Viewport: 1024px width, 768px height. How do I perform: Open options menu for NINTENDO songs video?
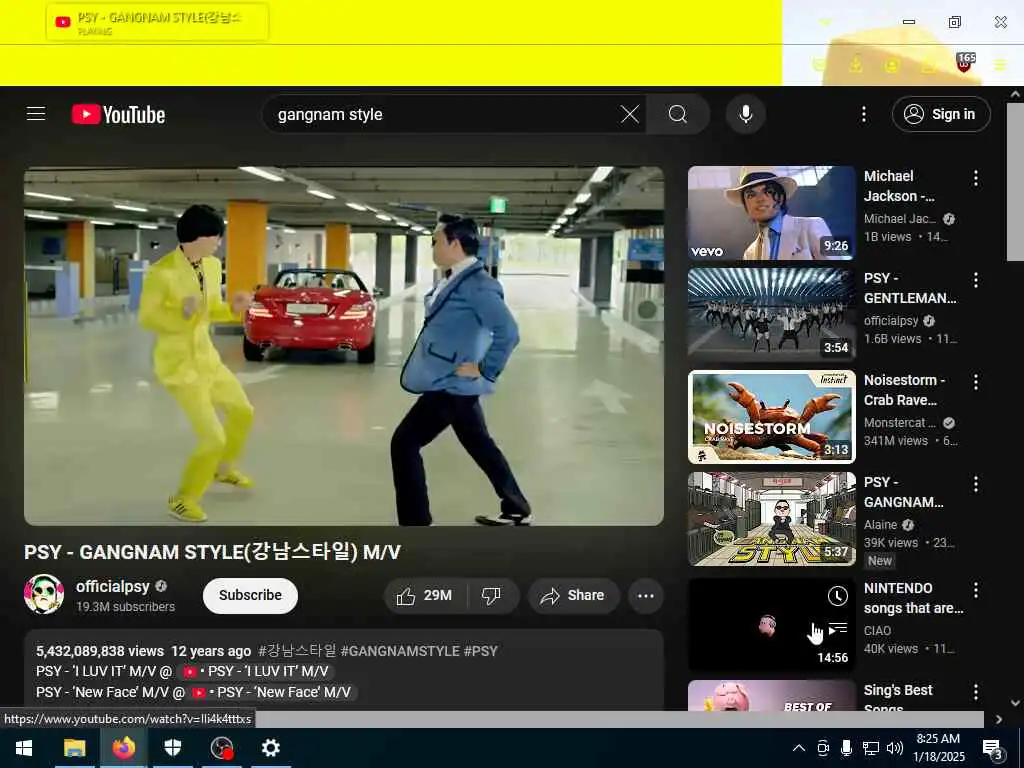click(x=976, y=590)
